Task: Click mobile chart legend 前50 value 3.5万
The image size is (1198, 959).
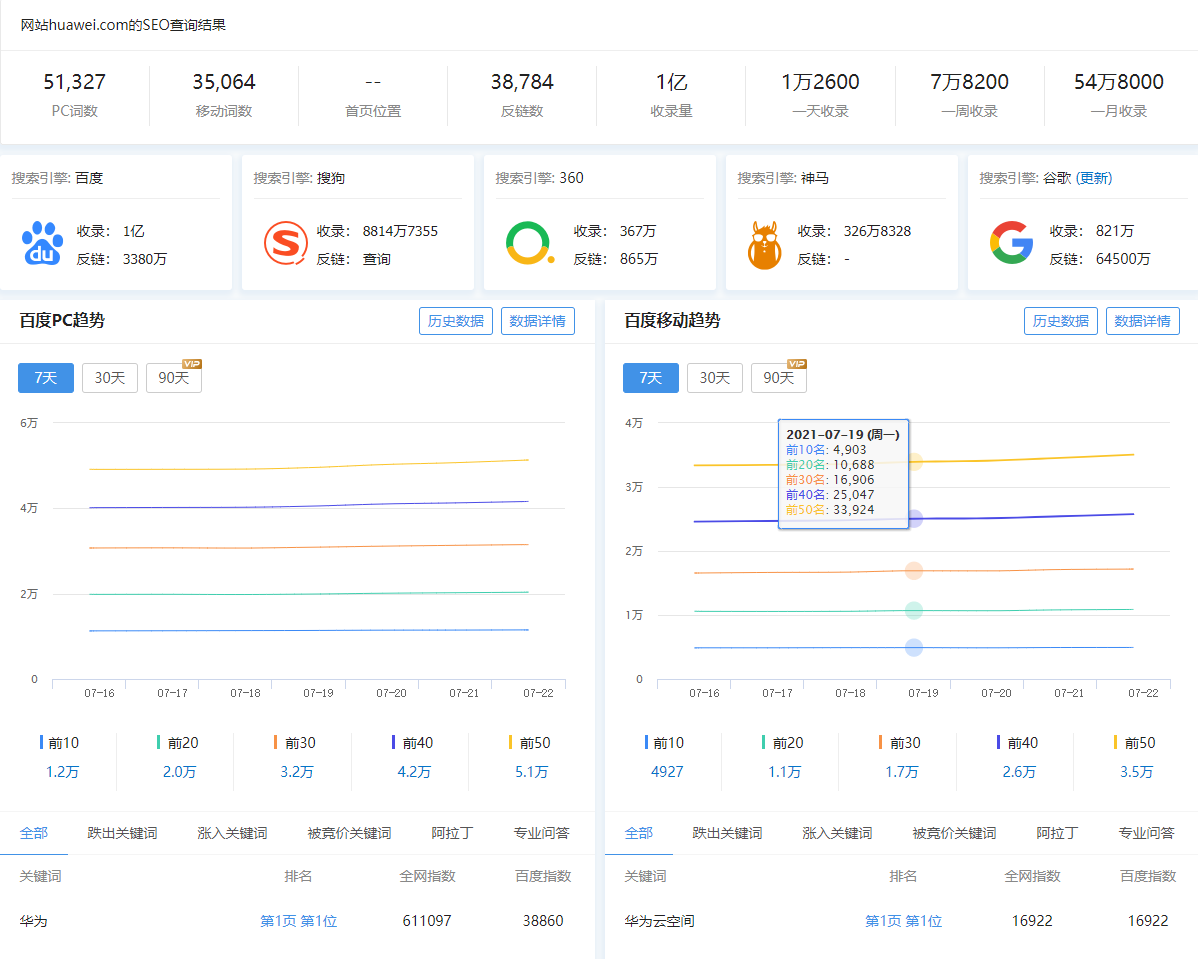Action: 1137,772
